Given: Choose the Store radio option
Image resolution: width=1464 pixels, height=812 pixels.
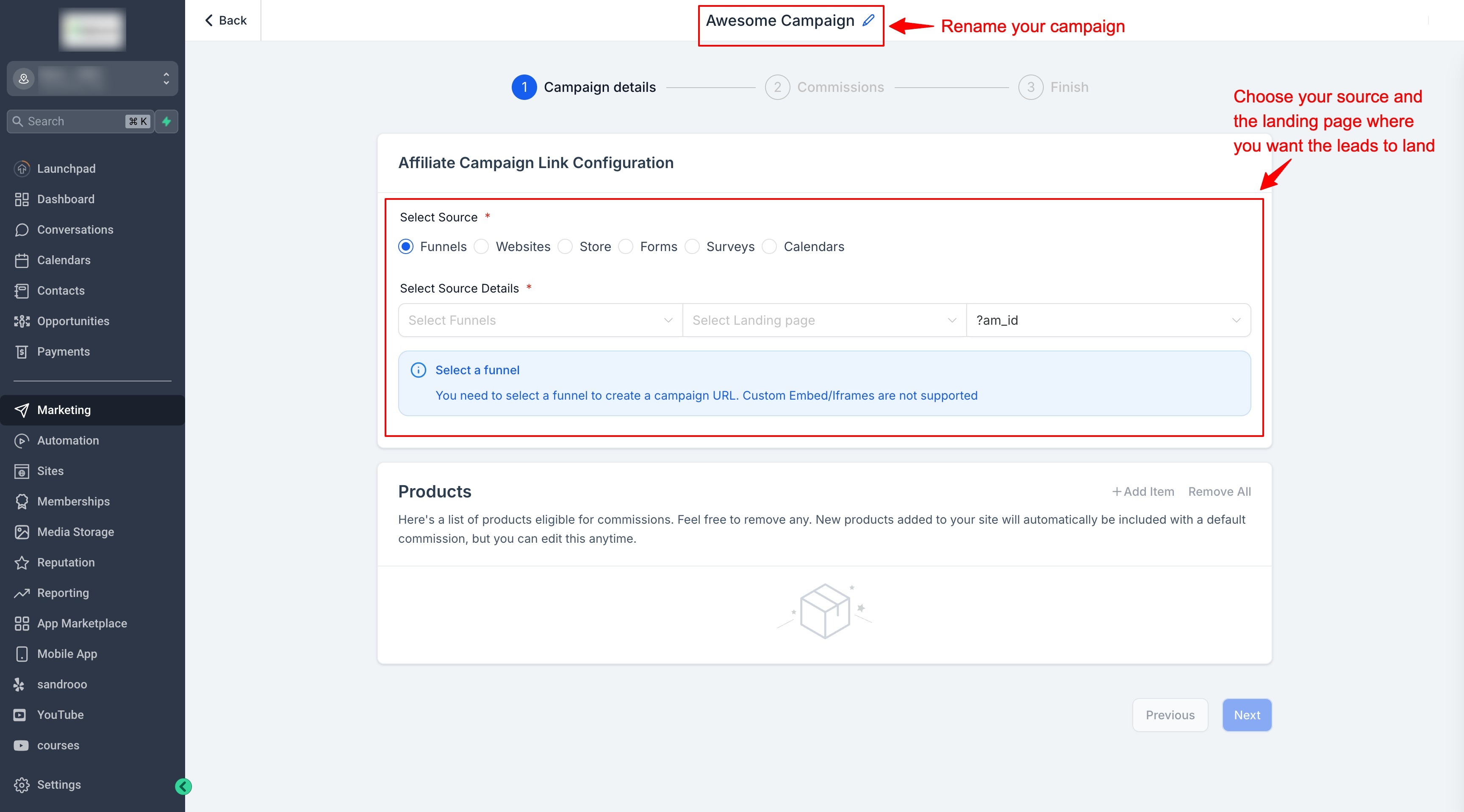Looking at the screenshot, I should [x=565, y=246].
